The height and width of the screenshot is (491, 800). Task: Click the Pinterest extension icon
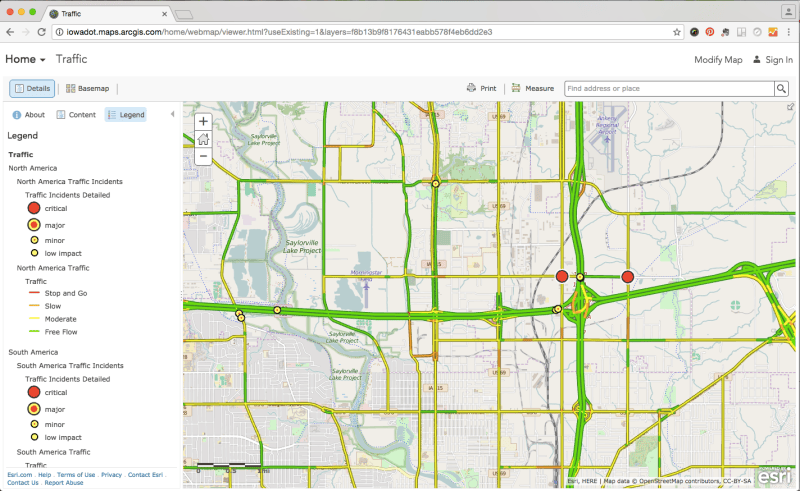tap(710, 32)
